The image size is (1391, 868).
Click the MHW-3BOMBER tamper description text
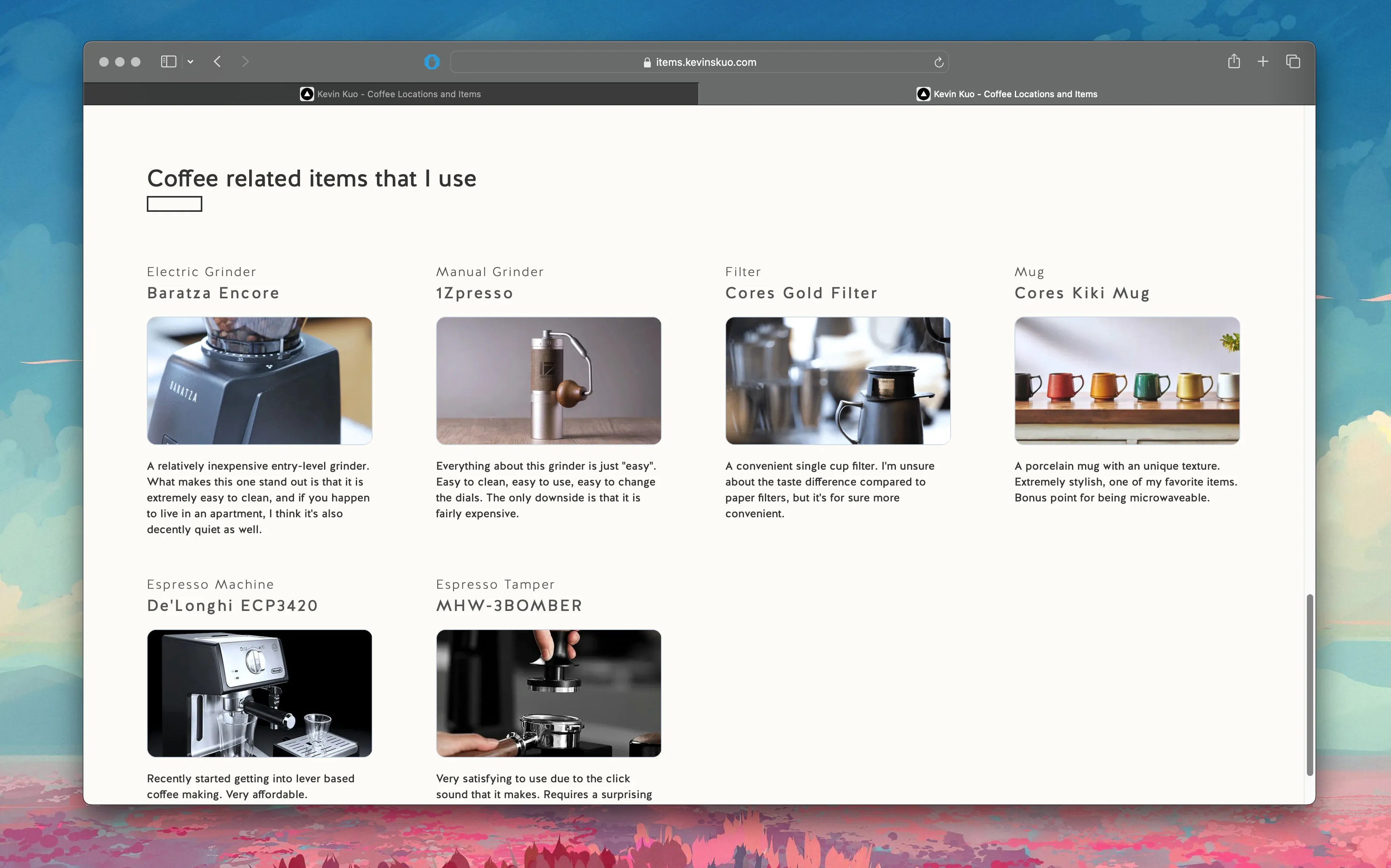pos(544,786)
